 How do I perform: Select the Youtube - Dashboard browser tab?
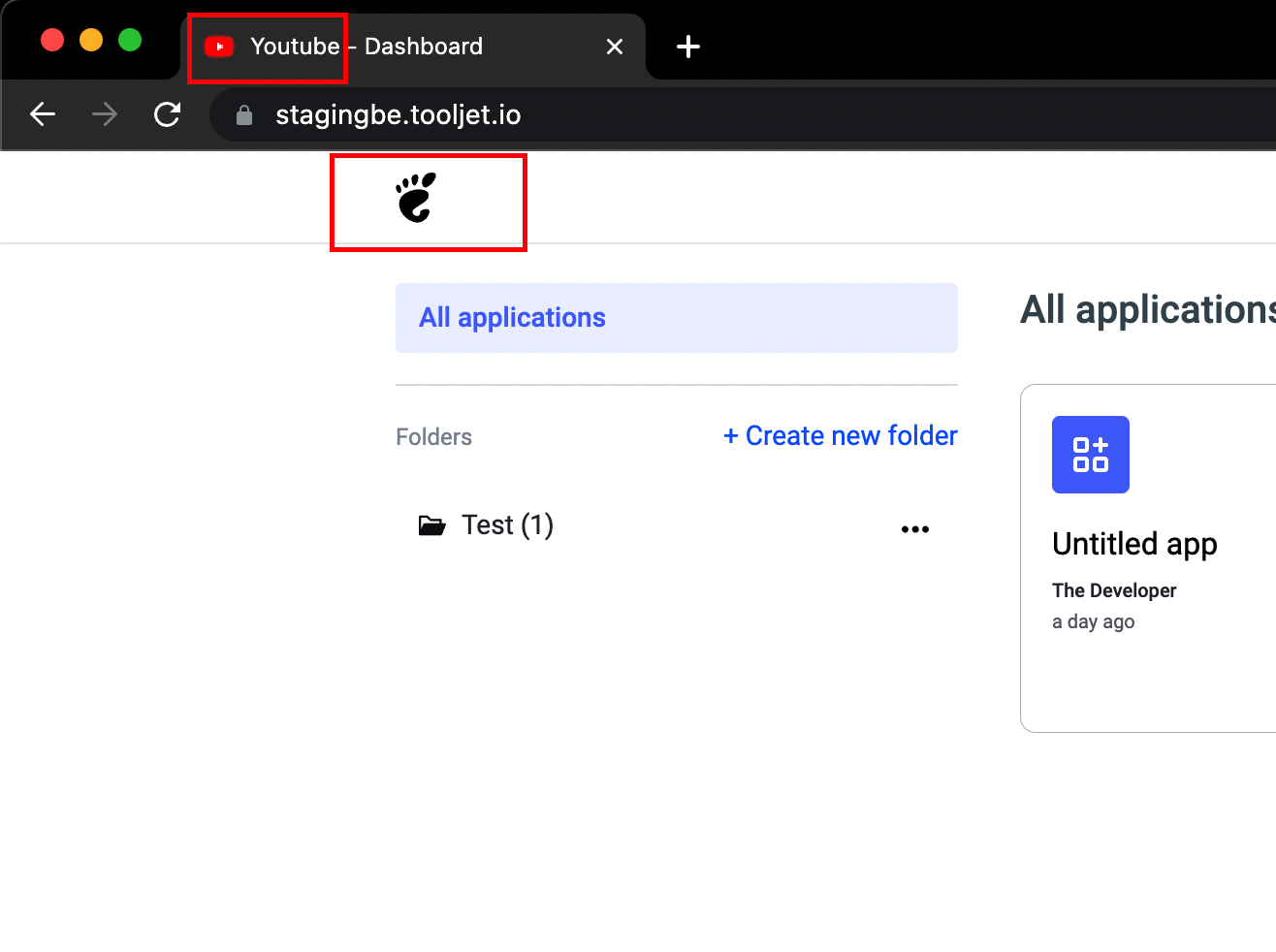413,47
